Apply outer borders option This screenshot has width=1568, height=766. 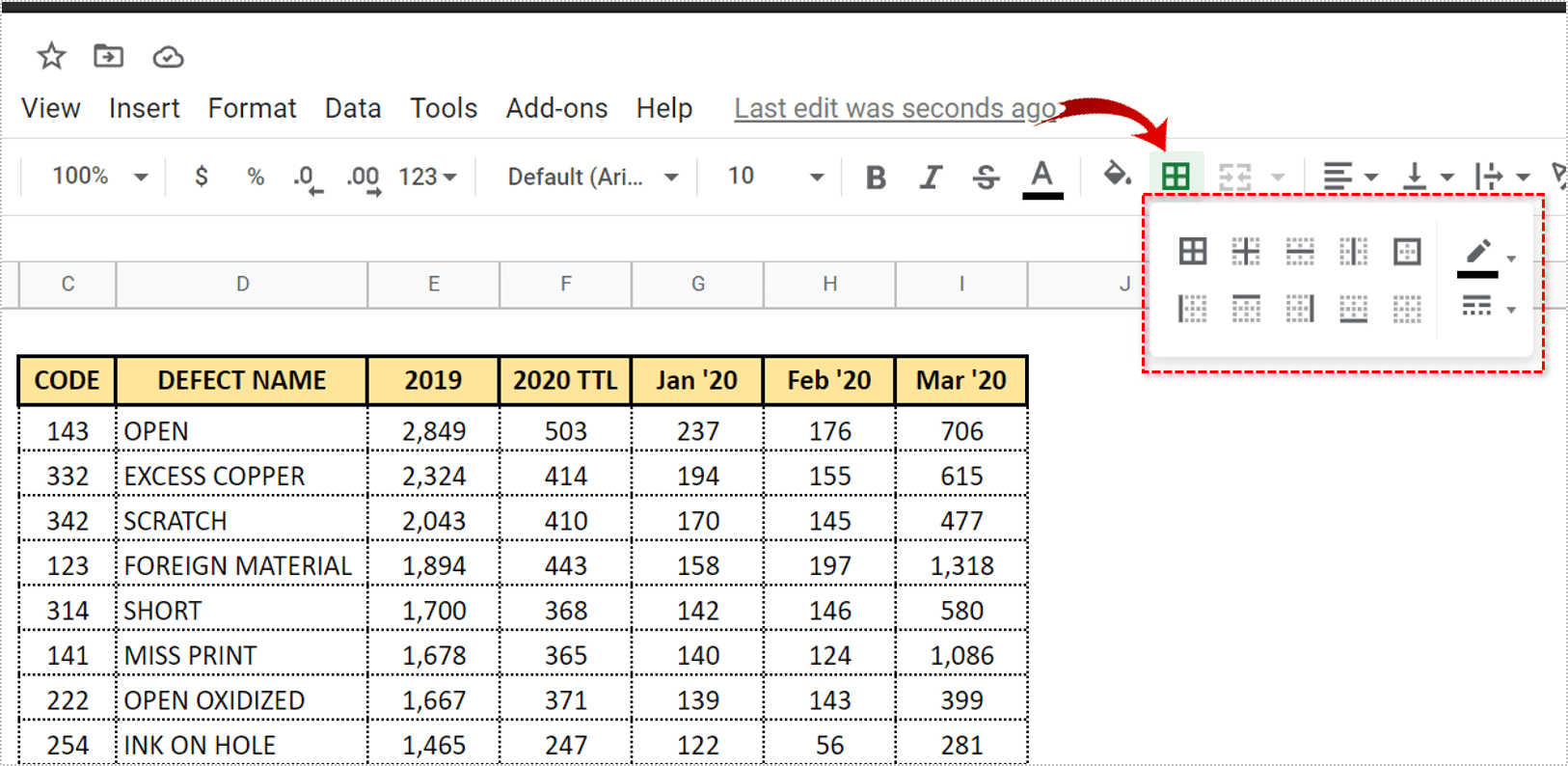pyautogui.click(x=1407, y=252)
